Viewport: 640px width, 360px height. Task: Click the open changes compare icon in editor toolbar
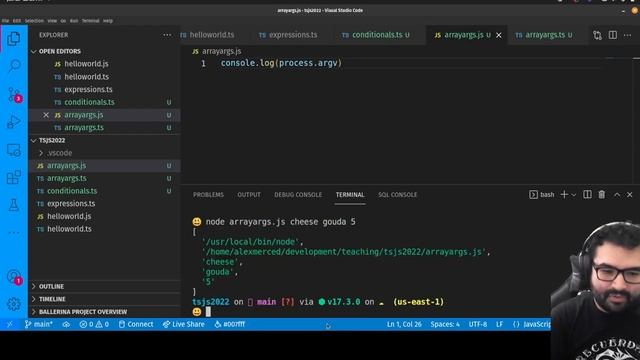pos(598,35)
